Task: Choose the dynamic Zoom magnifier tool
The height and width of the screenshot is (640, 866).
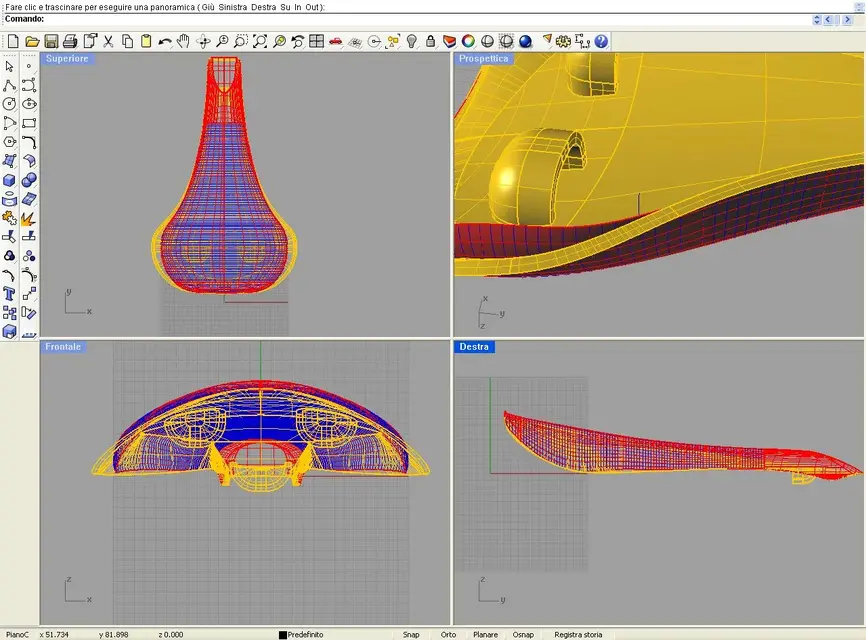Action: pyautogui.click(x=222, y=41)
